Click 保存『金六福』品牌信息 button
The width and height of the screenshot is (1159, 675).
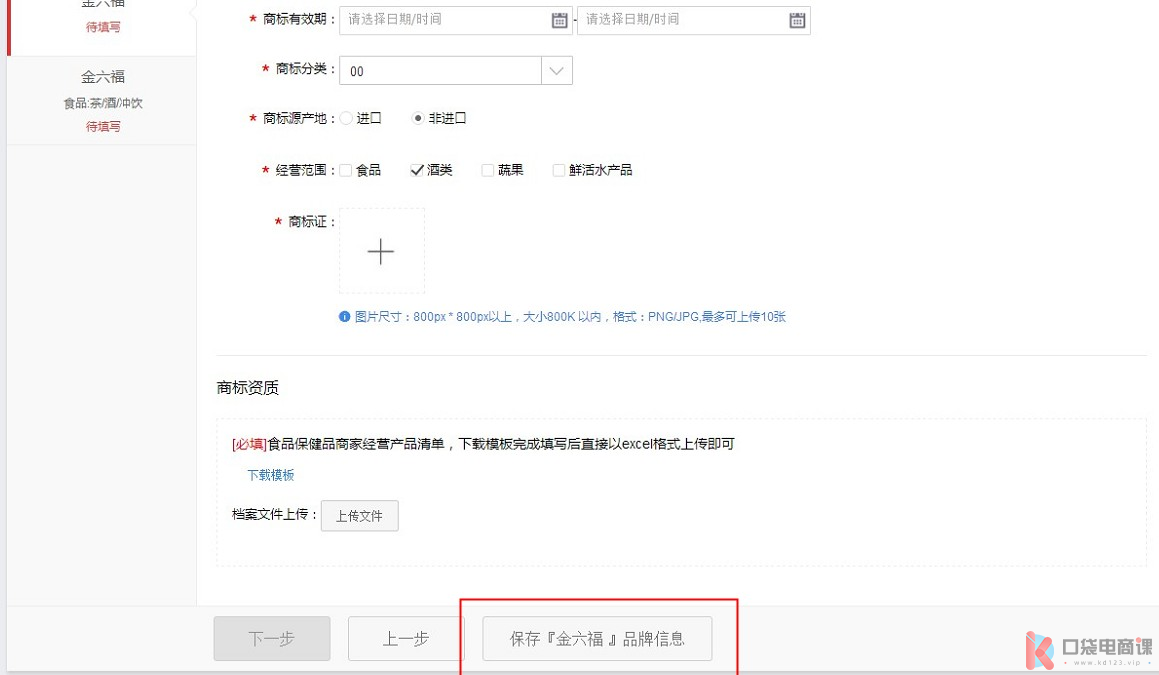[597, 639]
